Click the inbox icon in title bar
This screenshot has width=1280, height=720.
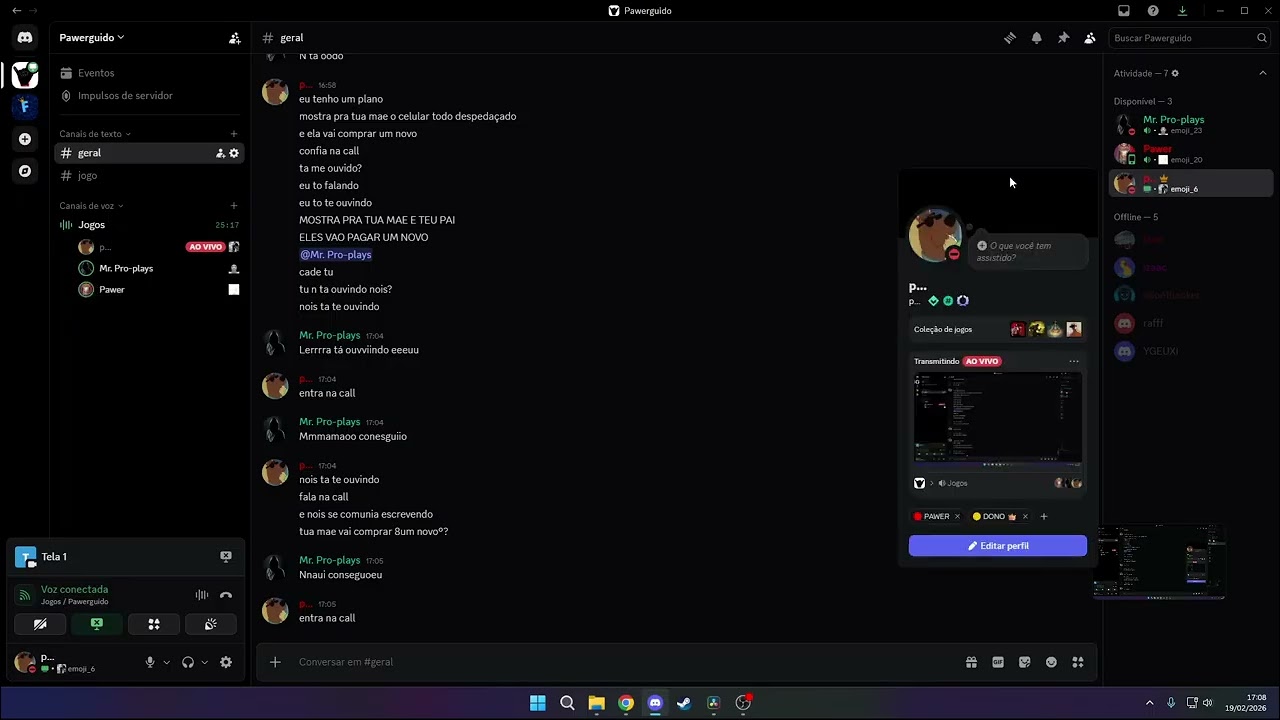pos(1124,11)
